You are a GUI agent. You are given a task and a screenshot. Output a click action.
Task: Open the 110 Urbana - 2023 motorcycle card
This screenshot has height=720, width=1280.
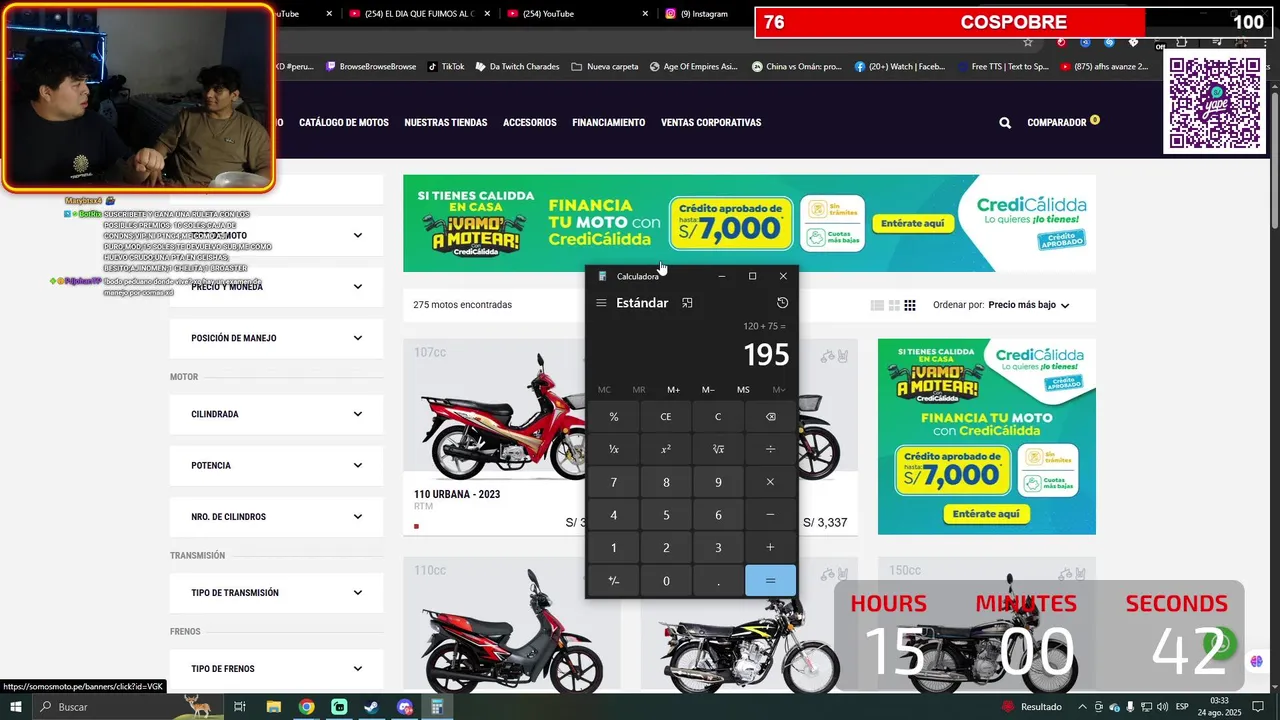[x=494, y=436]
